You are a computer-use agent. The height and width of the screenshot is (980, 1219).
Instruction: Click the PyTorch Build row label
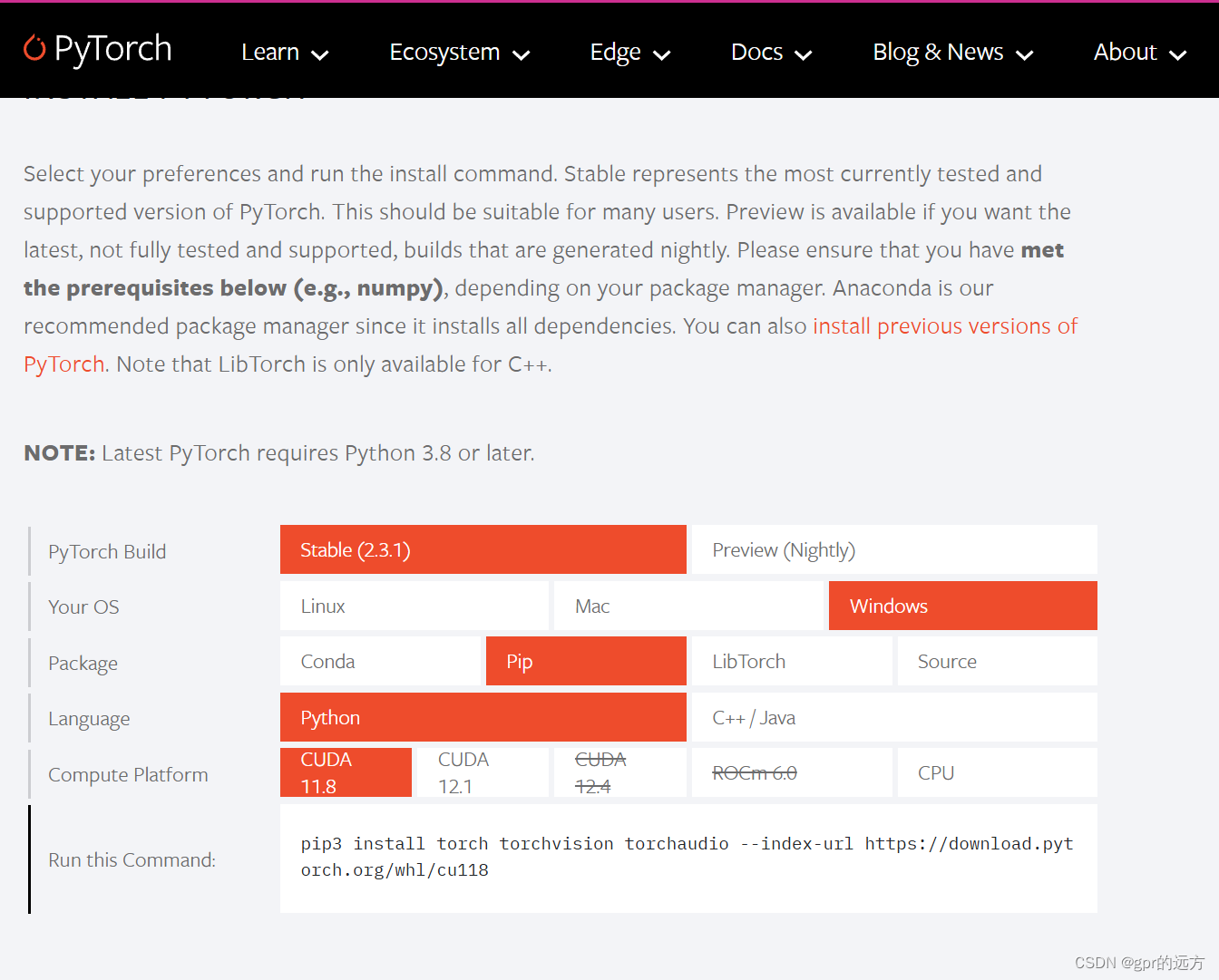click(x=107, y=551)
